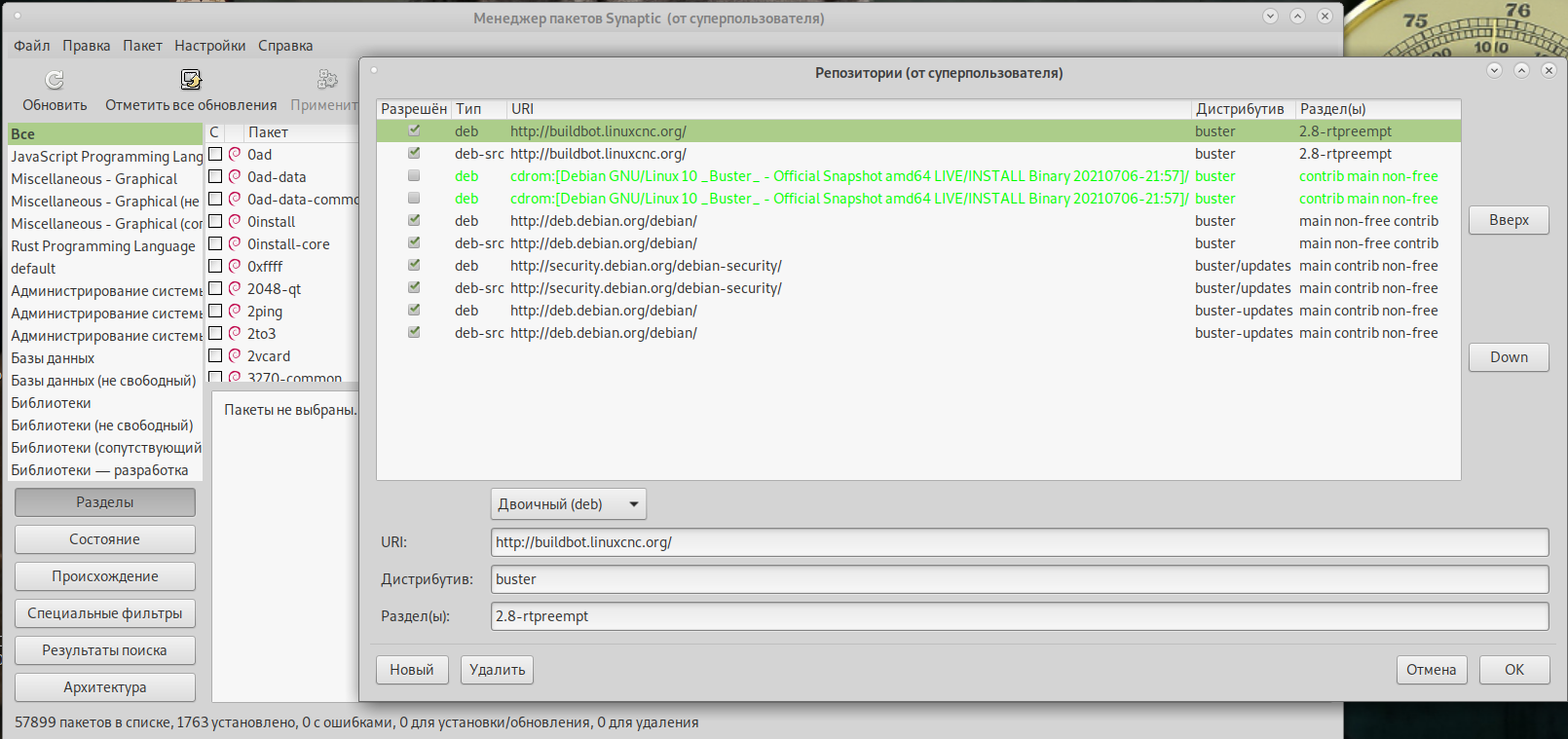Click the Вверх button
The width and height of the screenshot is (1568, 739).
click(1509, 220)
